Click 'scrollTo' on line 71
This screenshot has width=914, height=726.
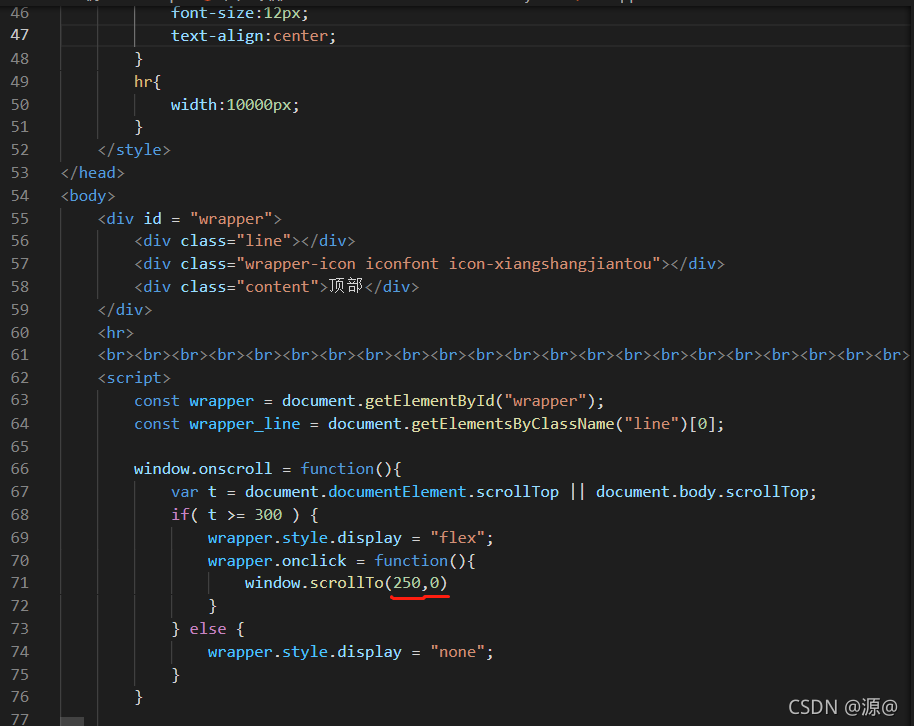(x=346, y=583)
